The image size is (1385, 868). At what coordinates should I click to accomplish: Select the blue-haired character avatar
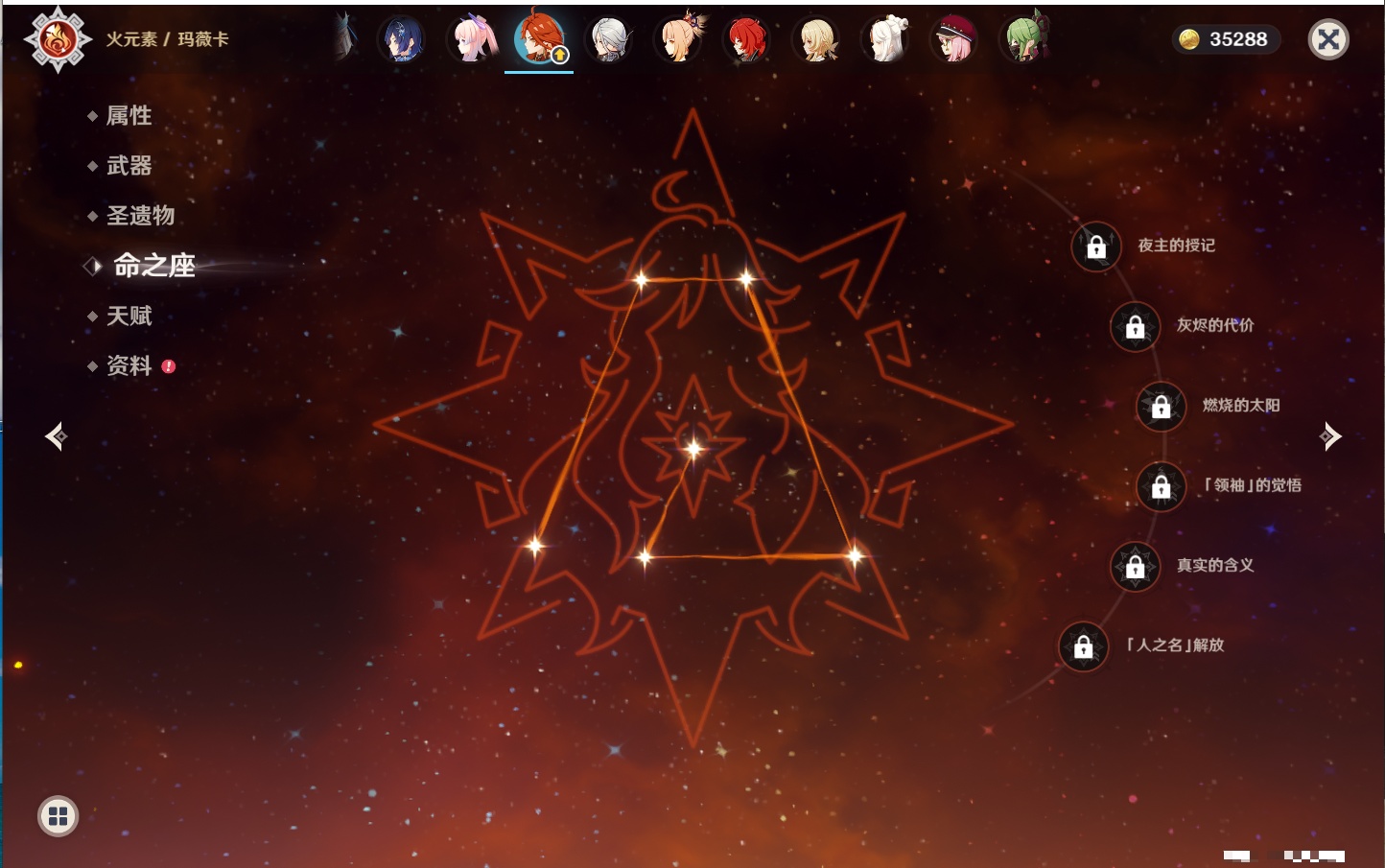[x=403, y=39]
